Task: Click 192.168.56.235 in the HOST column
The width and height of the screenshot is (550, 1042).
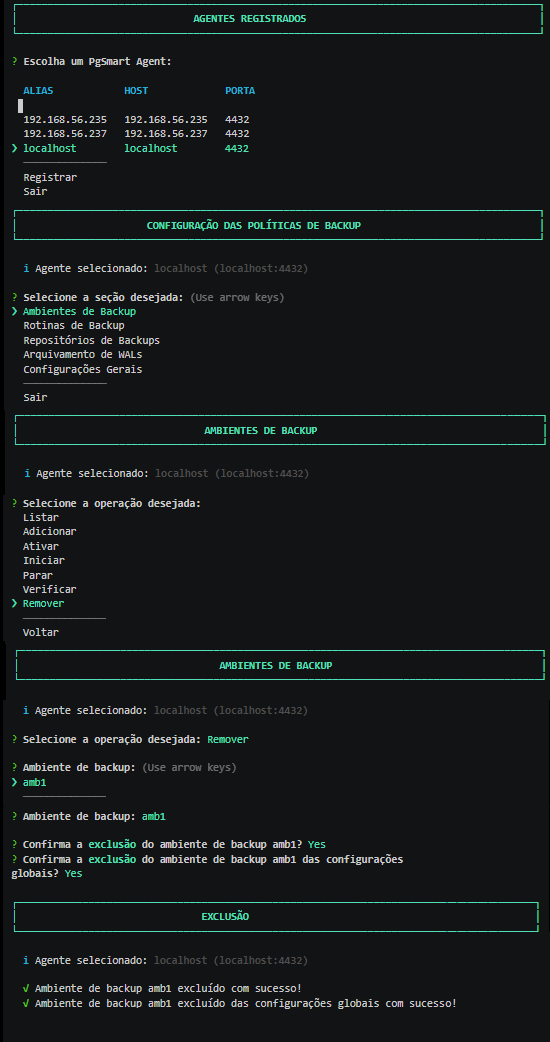Action: click(166, 120)
